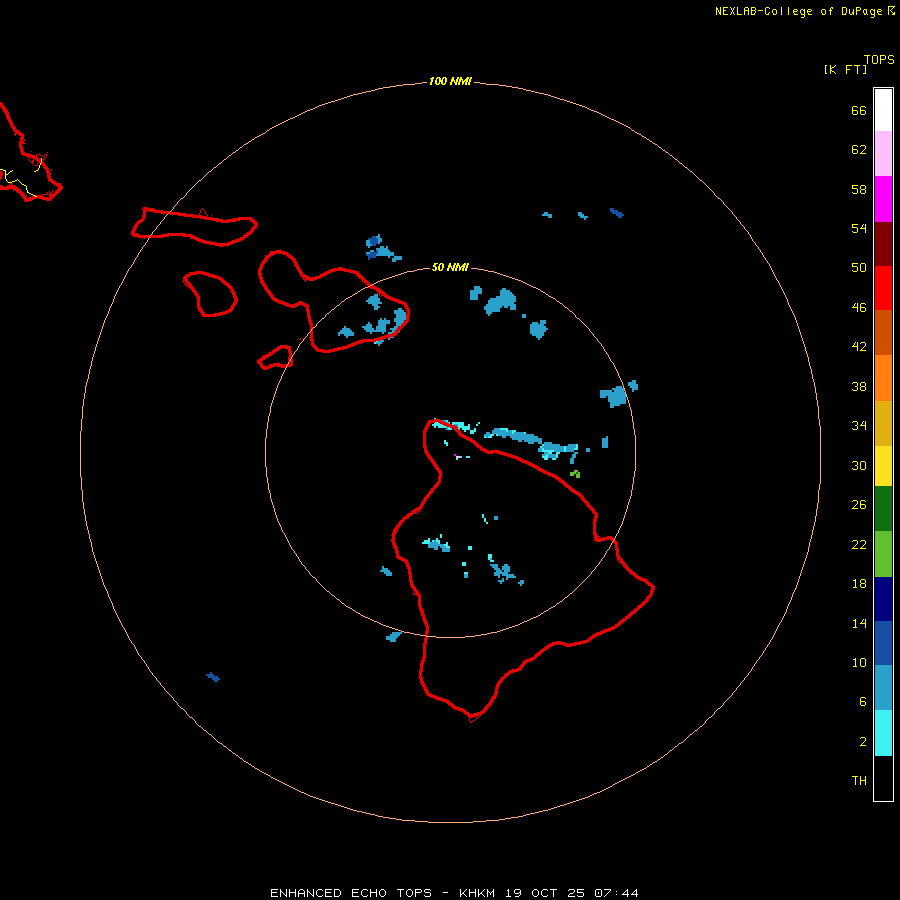
Task: Click the TH threshold label
Action: pos(859,781)
